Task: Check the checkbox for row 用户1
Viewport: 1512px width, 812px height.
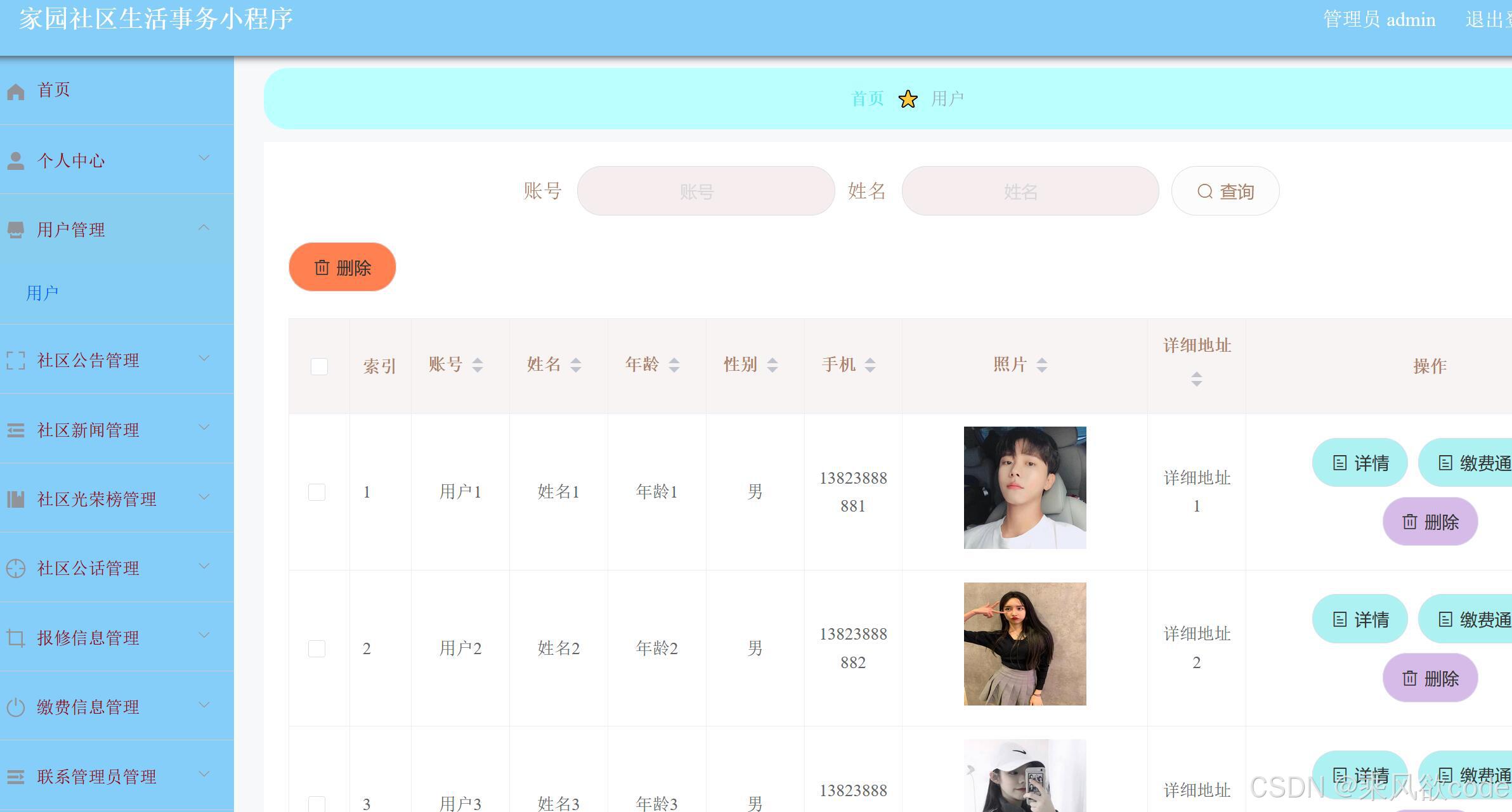Action: click(x=316, y=493)
